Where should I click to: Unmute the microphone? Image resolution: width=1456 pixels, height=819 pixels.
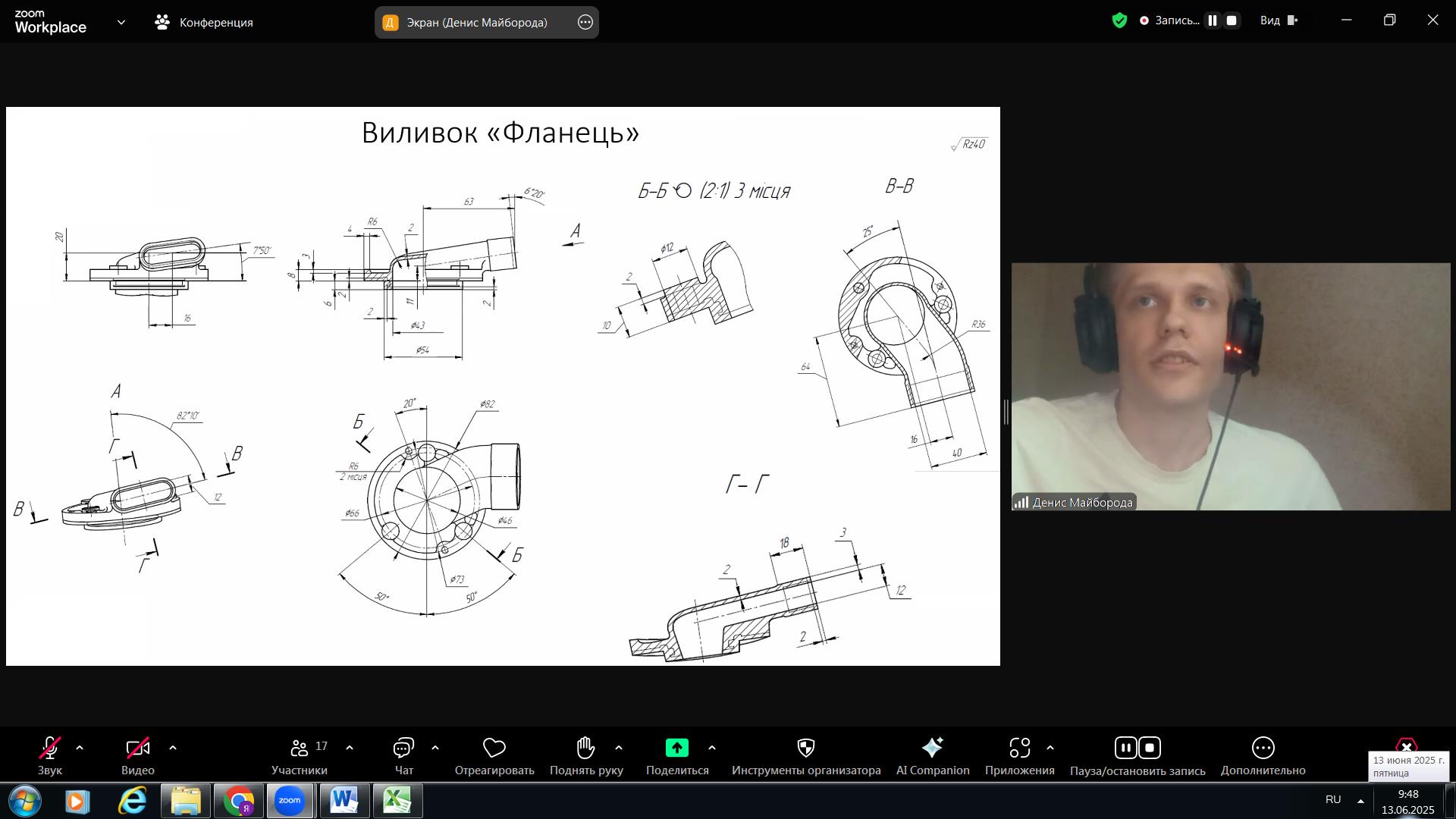[x=50, y=748]
